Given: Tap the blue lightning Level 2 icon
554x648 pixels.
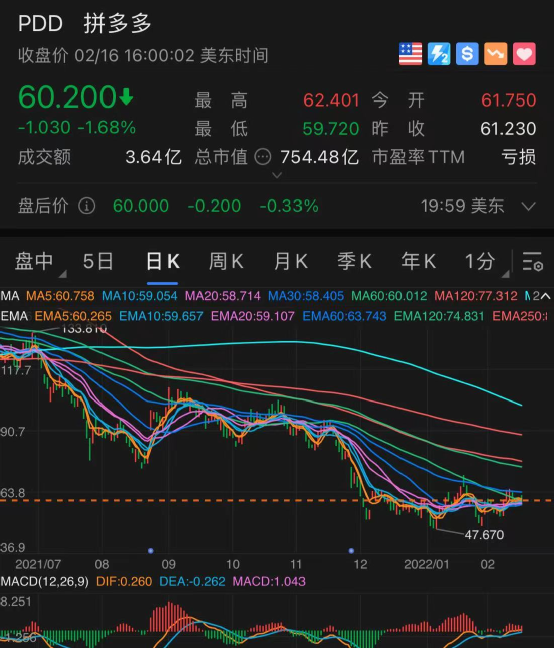Looking at the screenshot, I should (439, 54).
